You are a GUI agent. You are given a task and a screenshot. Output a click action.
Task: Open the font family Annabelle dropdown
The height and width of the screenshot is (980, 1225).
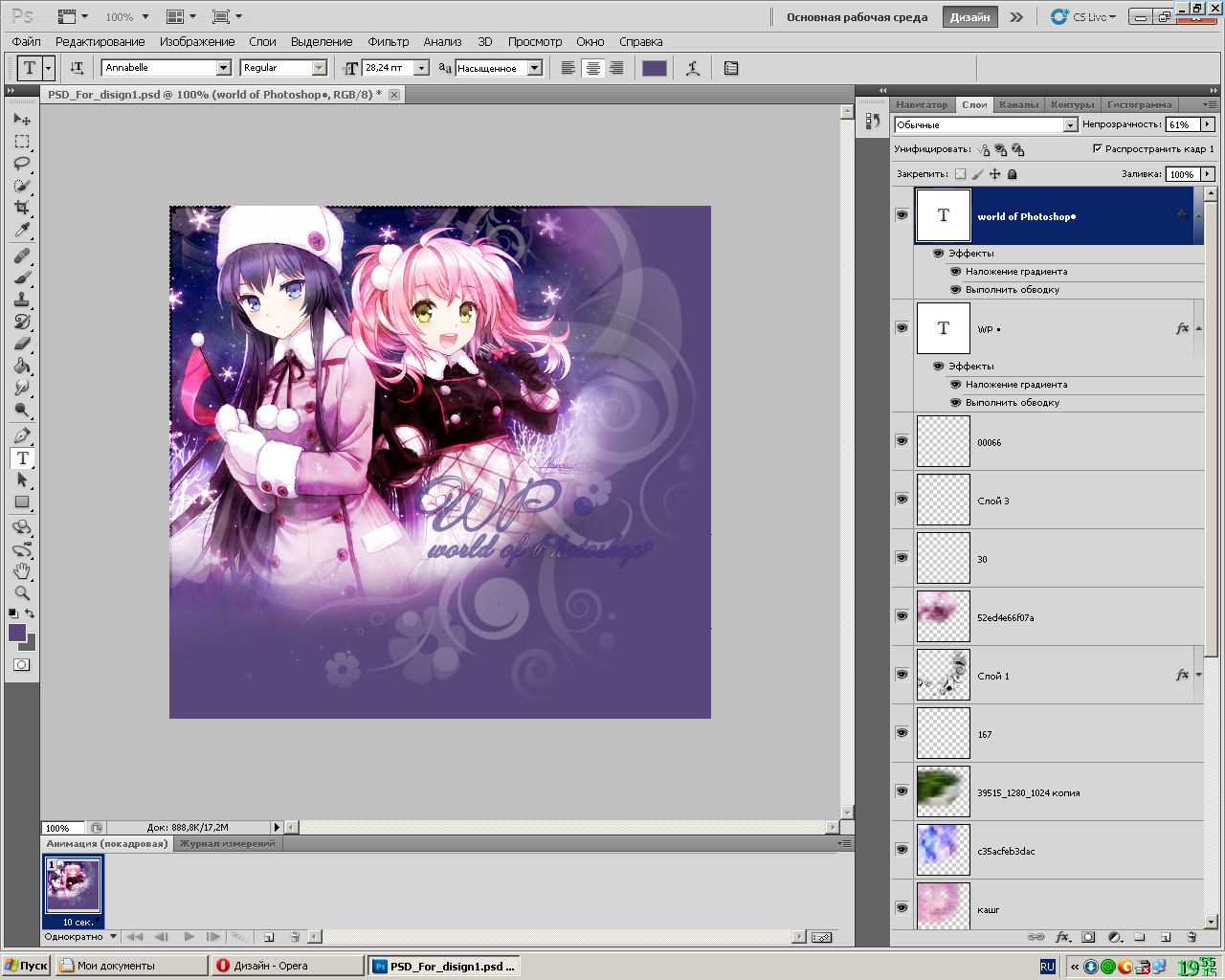(223, 68)
